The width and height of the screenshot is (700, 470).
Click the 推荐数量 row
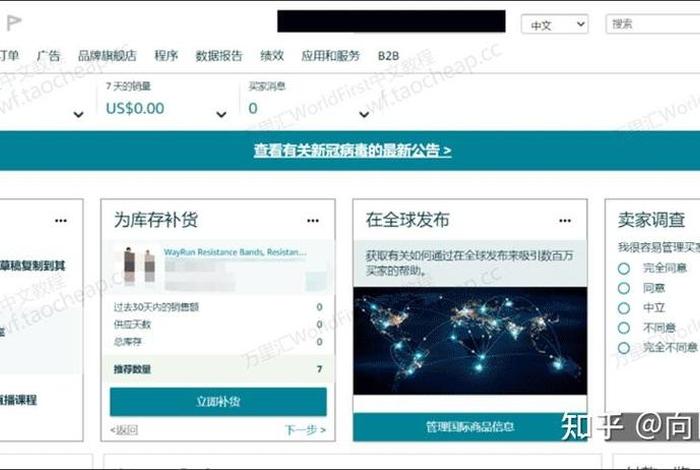[x=218, y=369]
